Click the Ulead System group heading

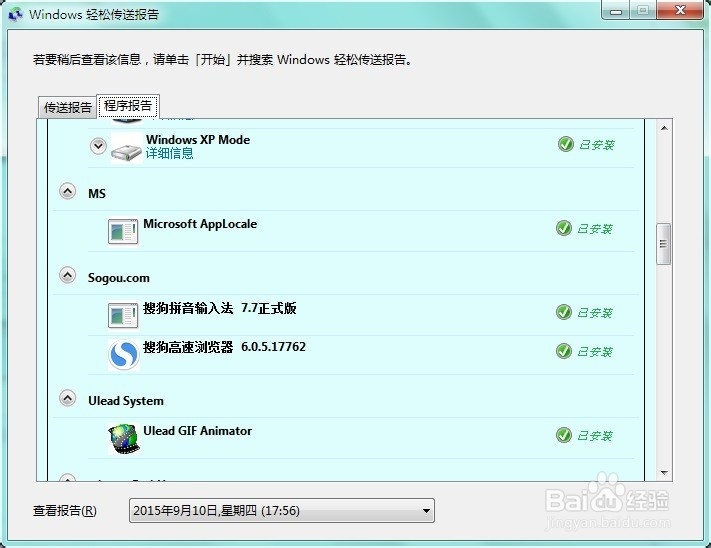(x=126, y=401)
